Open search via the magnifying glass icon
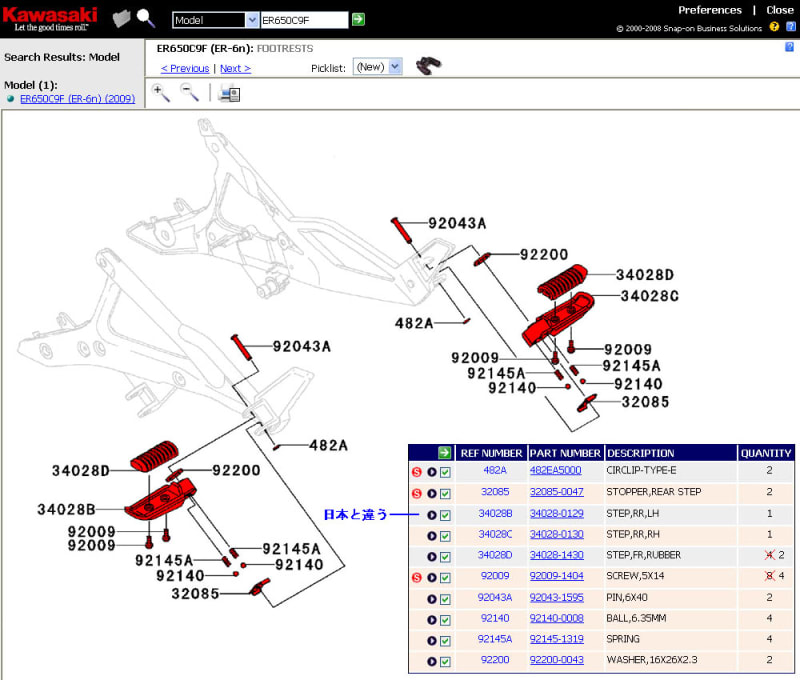The width and height of the screenshot is (800, 680). coord(146,18)
